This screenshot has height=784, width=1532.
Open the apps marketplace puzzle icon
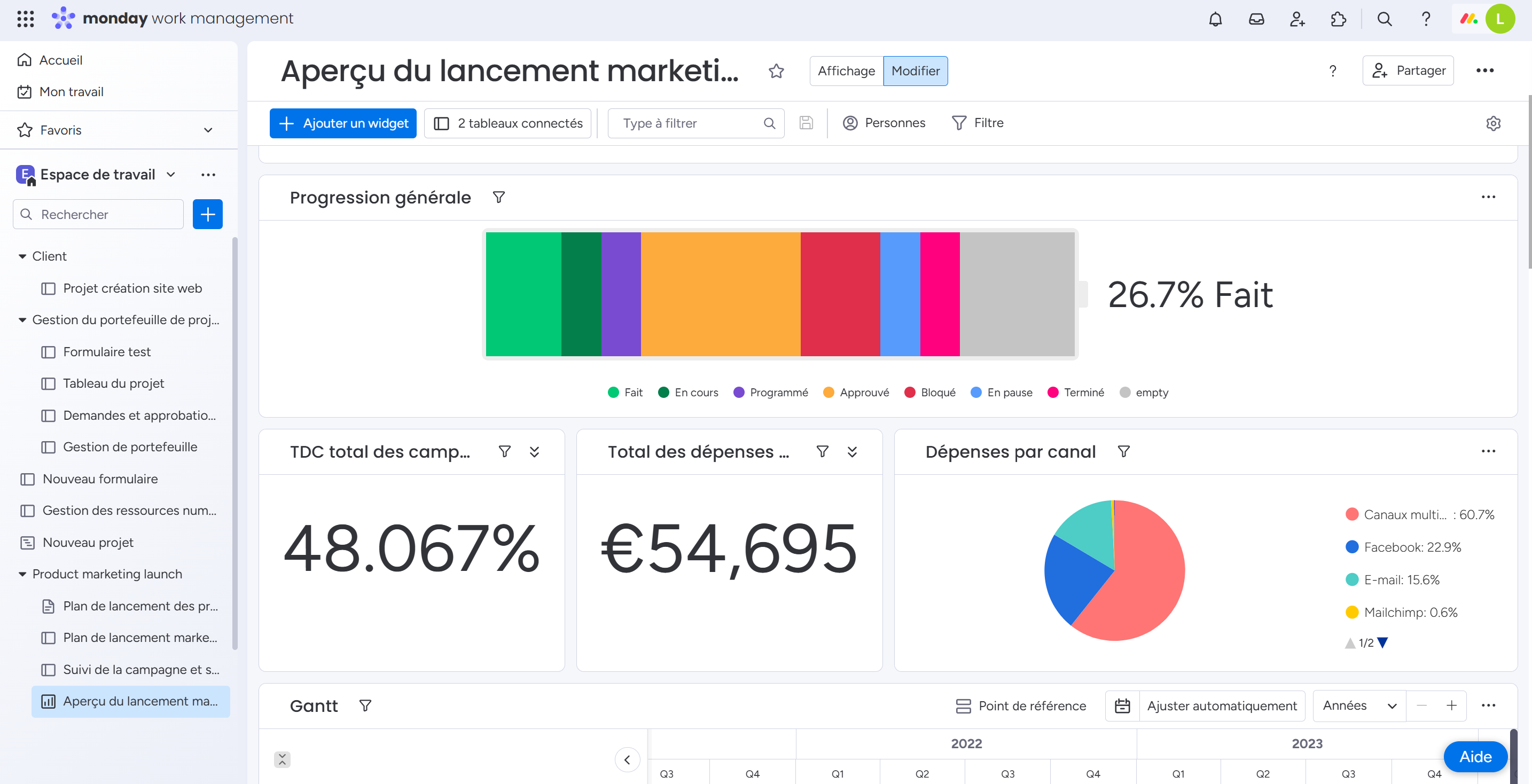[x=1338, y=19]
